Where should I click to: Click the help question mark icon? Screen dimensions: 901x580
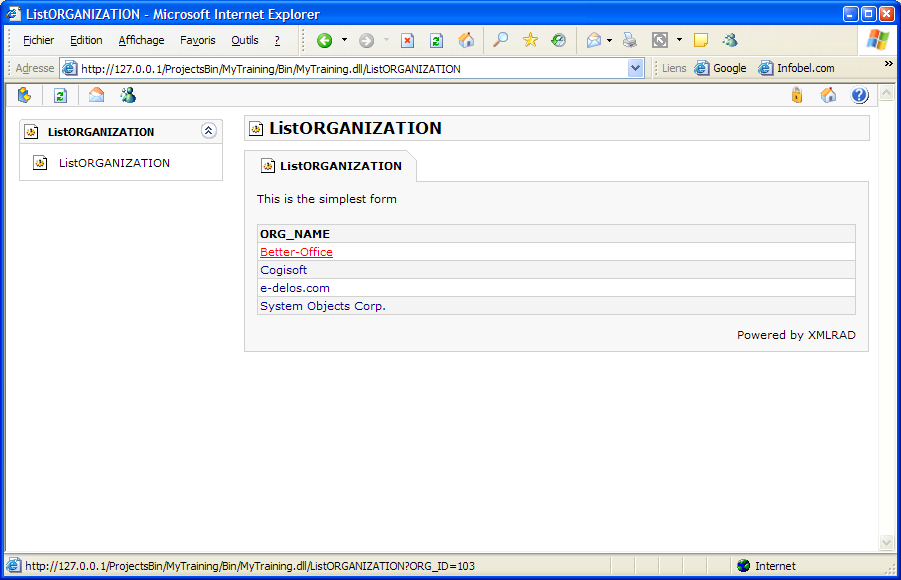point(859,95)
